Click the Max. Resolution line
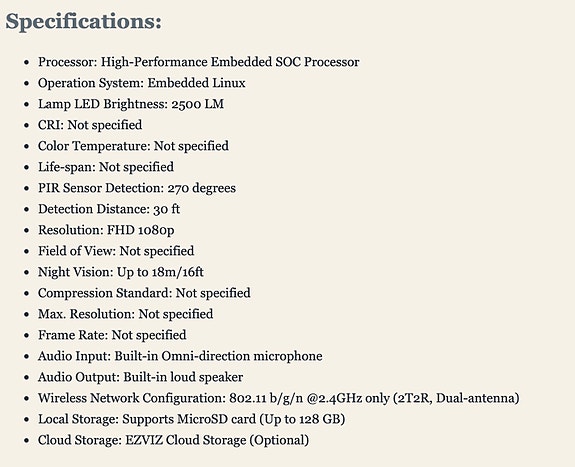Viewport: 575px width, 467px height. pyautogui.click(x=125, y=314)
